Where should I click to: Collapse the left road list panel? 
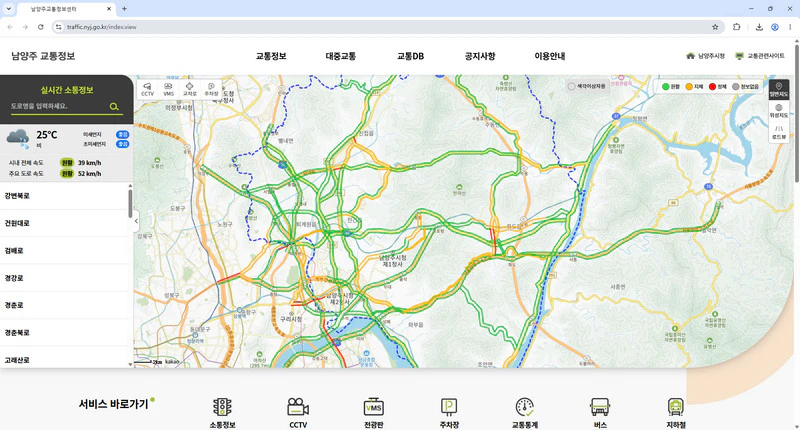[136, 221]
